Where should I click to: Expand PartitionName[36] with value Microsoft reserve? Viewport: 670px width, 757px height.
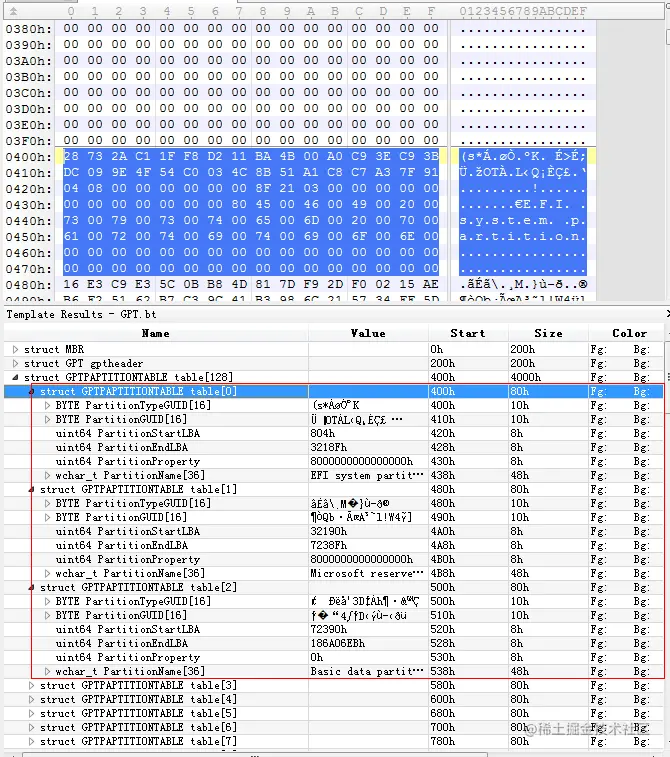pyautogui.click(x=47, y=573)
